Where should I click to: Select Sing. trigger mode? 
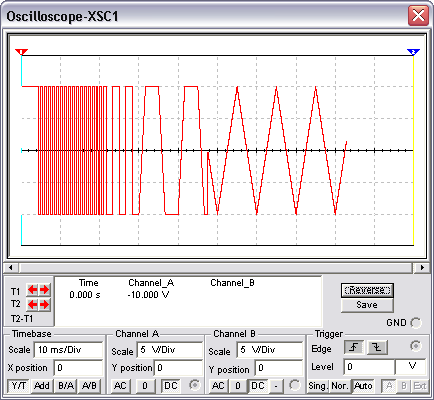pyautogui.click(x=318, y=386)
